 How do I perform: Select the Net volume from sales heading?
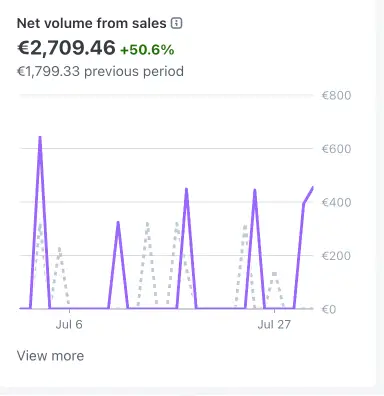(x=92, y=23)
